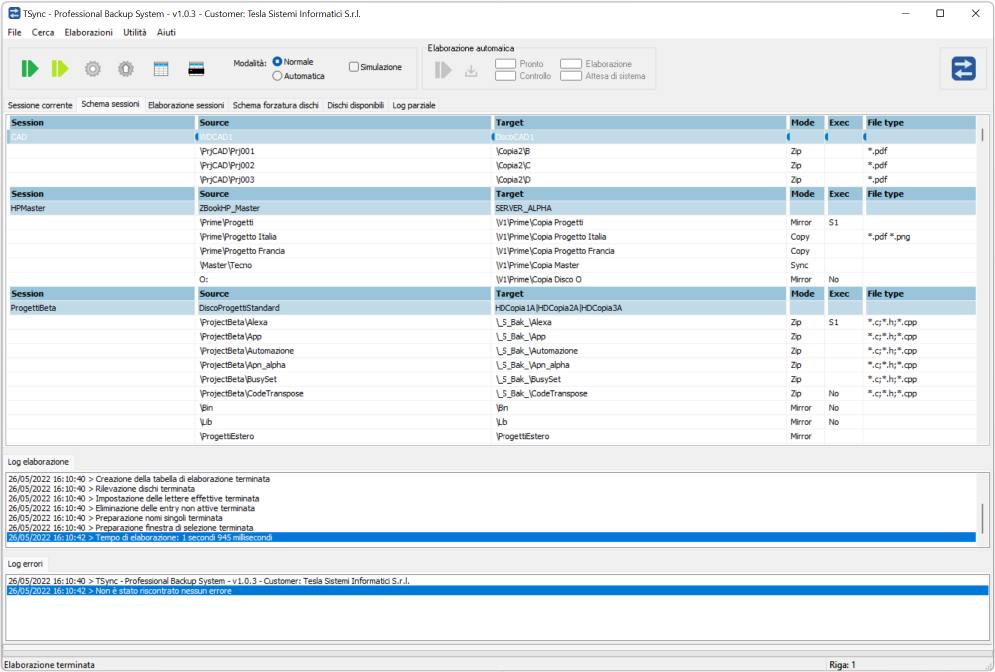Click the gear icon with house symbol

(126, 69)
